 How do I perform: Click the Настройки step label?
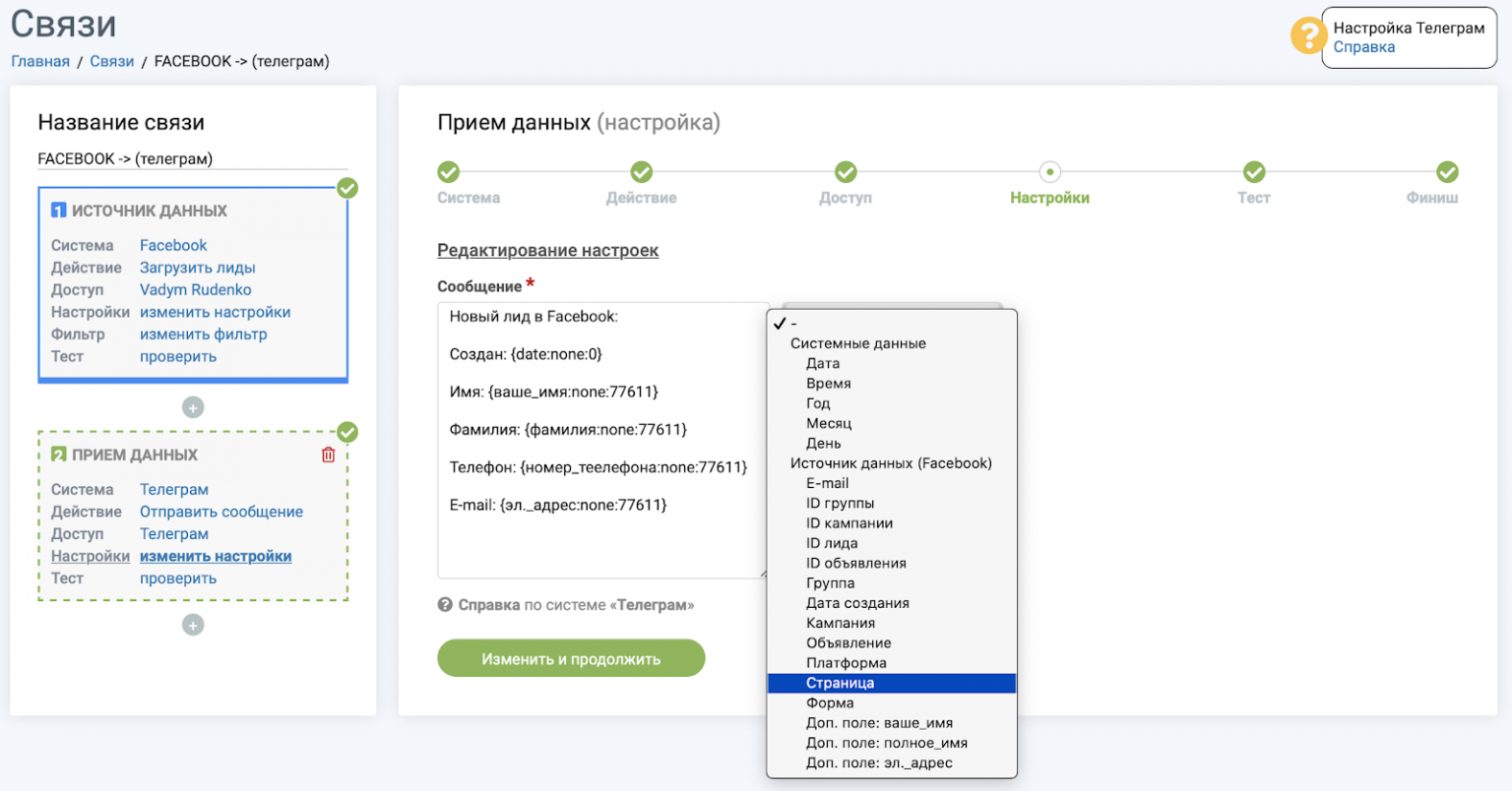(x=1049, y=198)
